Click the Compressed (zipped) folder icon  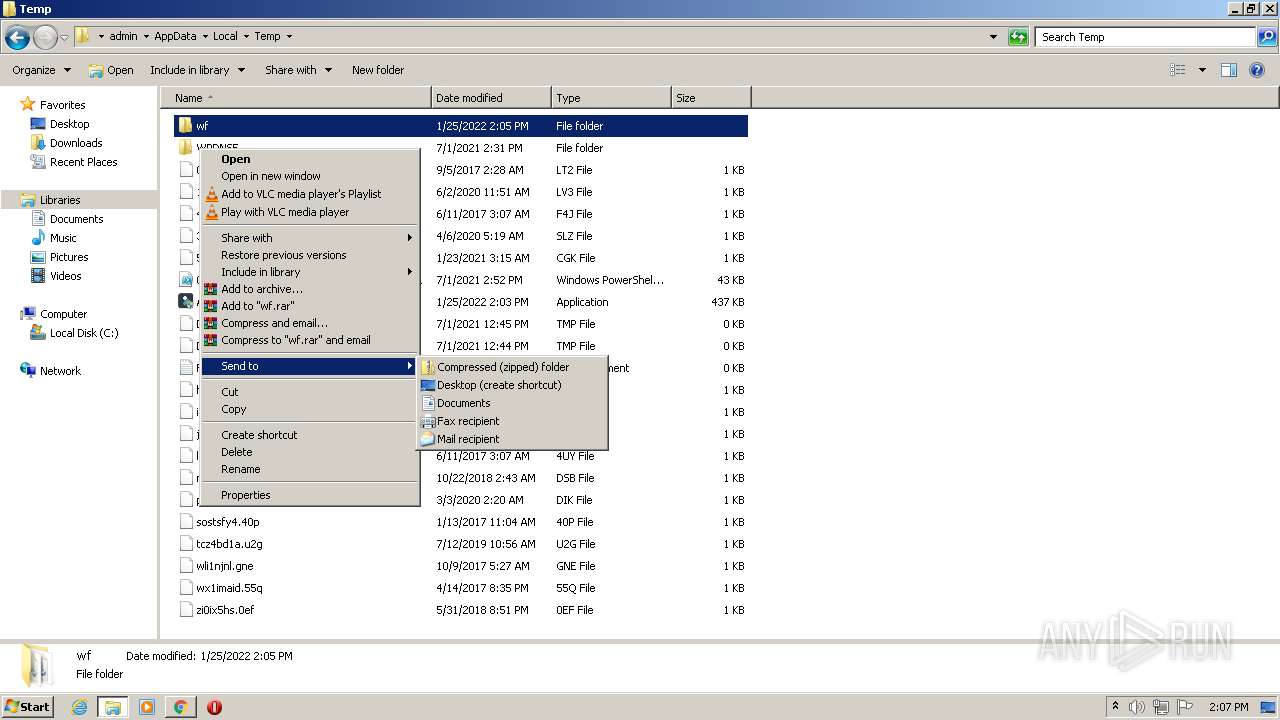point(428,367)
